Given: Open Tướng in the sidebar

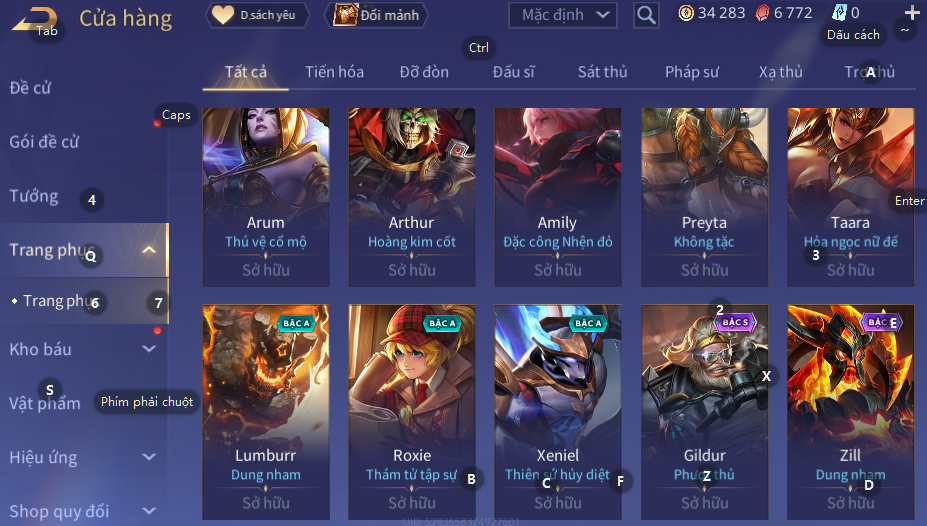Looking at the screenshot, I should pyautogui.click(x=34, y=196).
